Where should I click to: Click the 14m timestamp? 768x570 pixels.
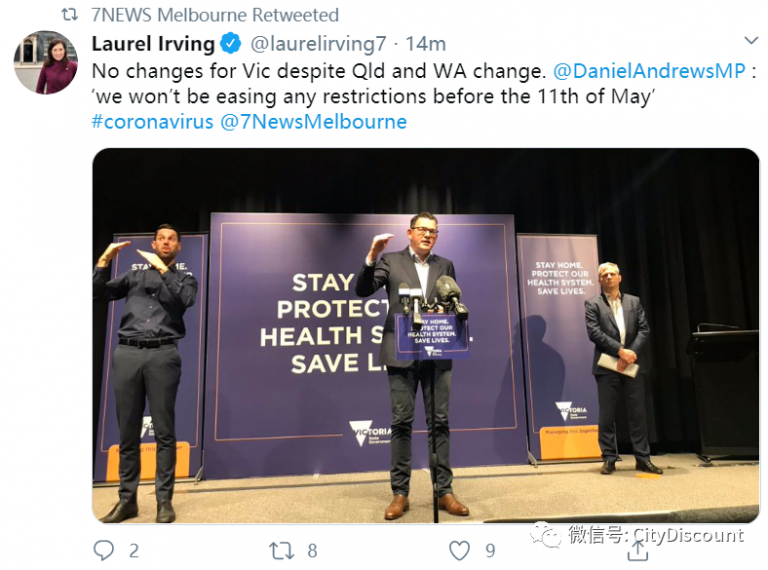(426, 44)
